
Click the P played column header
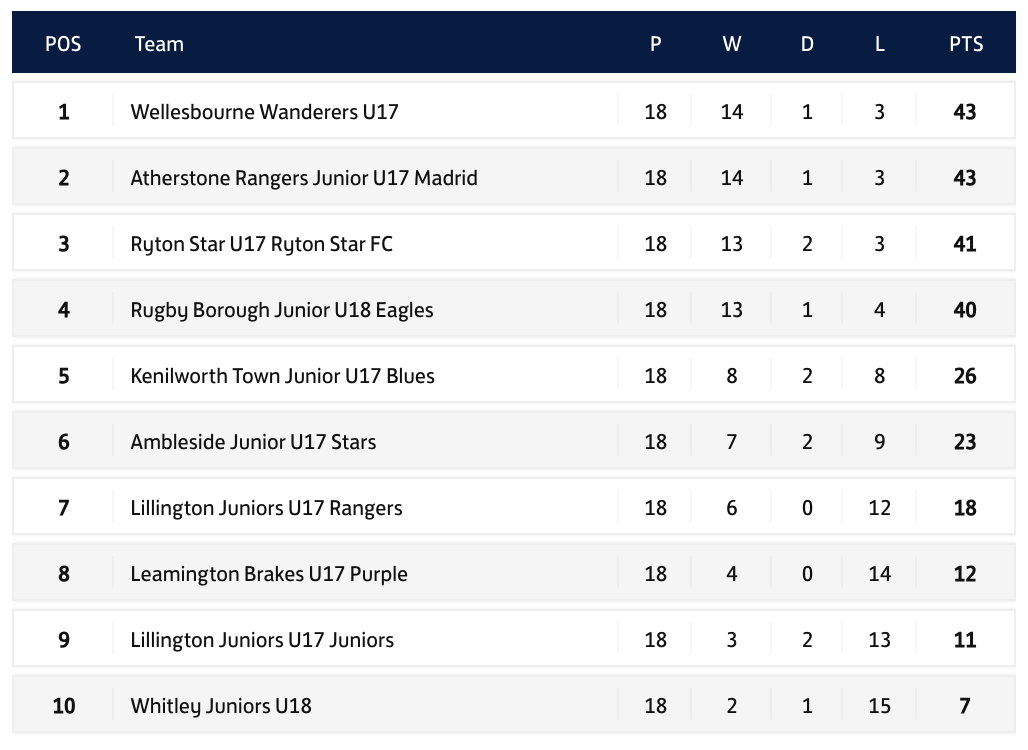point(656,44)
